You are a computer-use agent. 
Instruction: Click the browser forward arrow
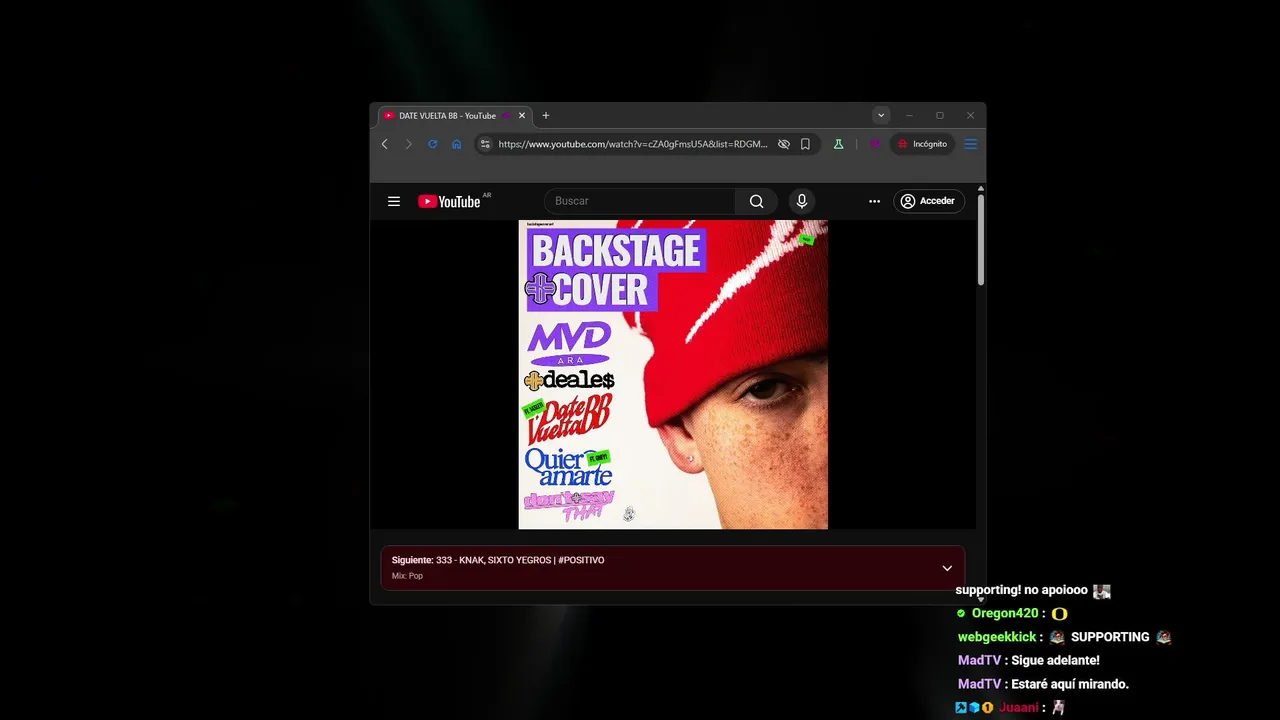tap(408, 144)
